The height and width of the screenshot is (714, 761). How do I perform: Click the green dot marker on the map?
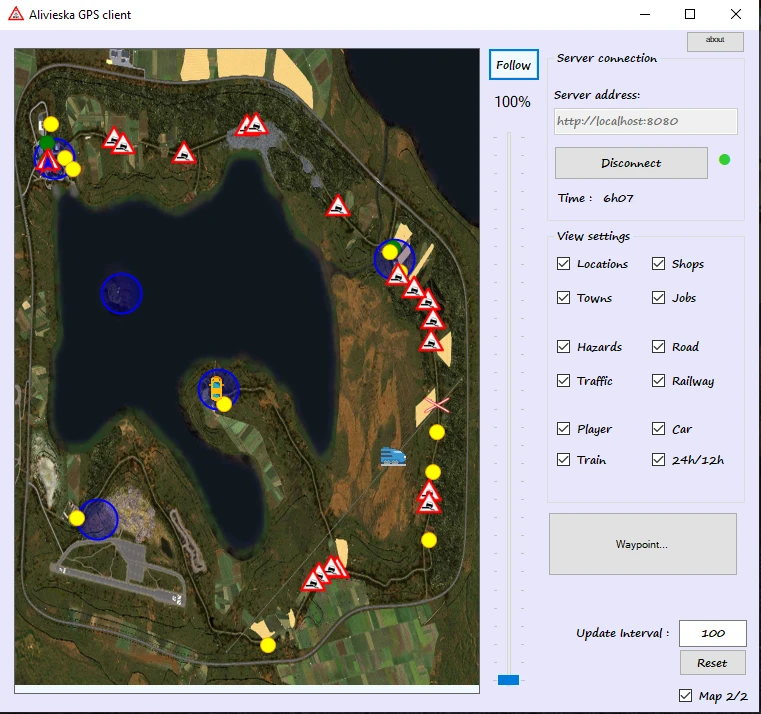(47, 143)
